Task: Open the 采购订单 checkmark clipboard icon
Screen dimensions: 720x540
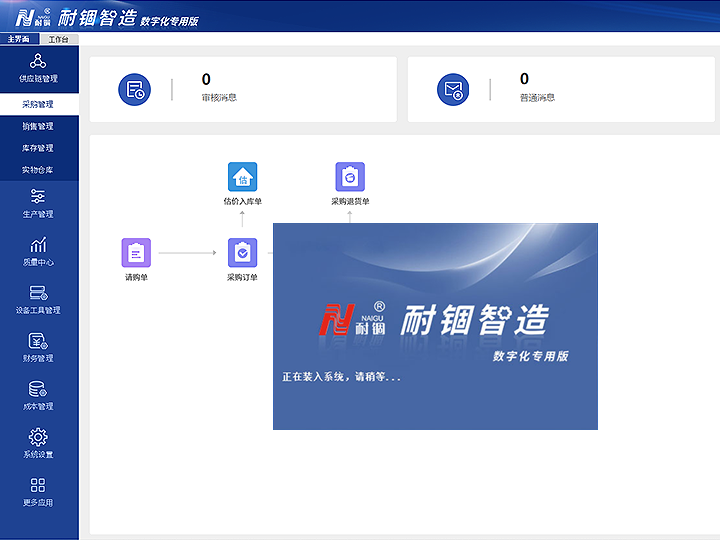Action: click(x=242, y=253)
